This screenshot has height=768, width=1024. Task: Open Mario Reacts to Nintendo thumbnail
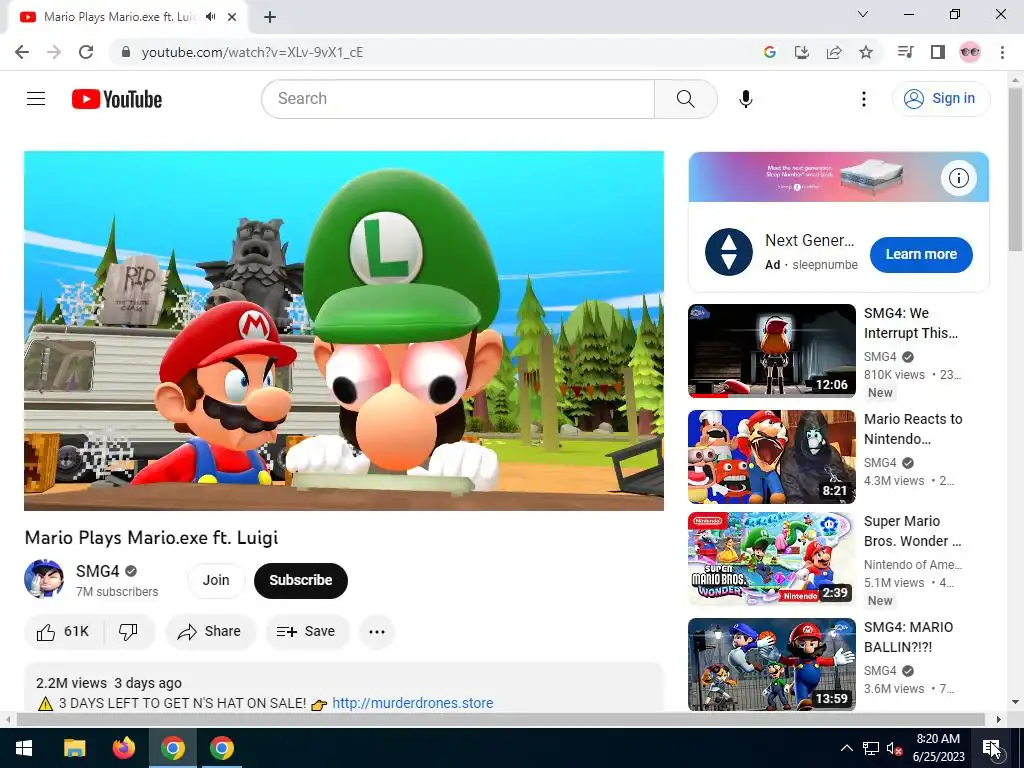click(x=771, y=456)
